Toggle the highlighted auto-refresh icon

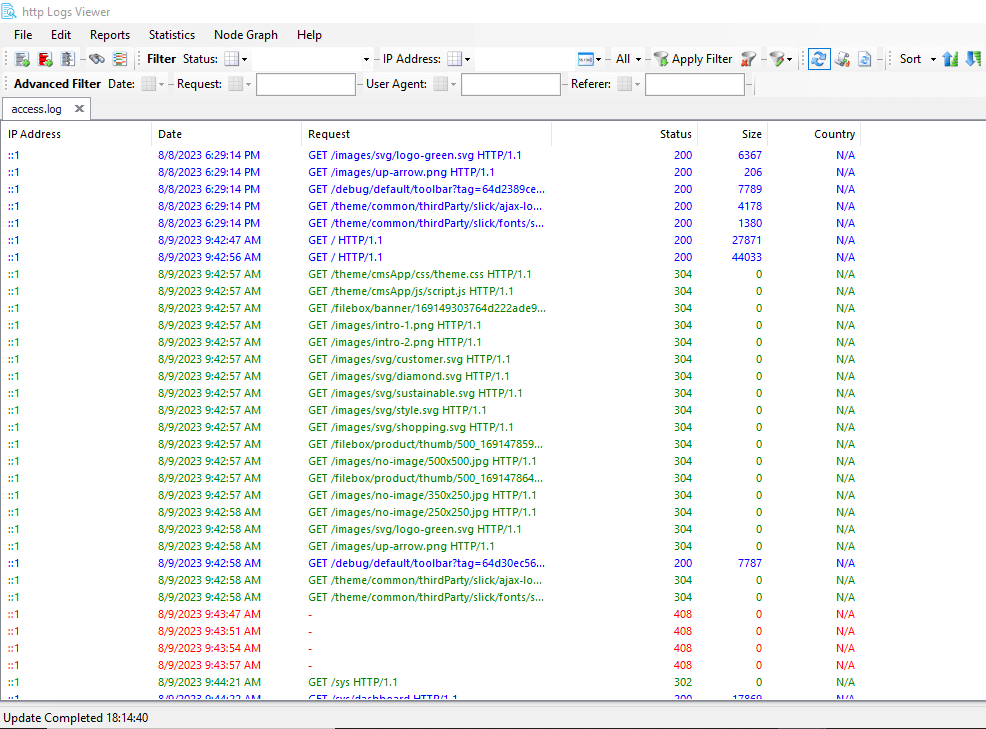point(819,59)
